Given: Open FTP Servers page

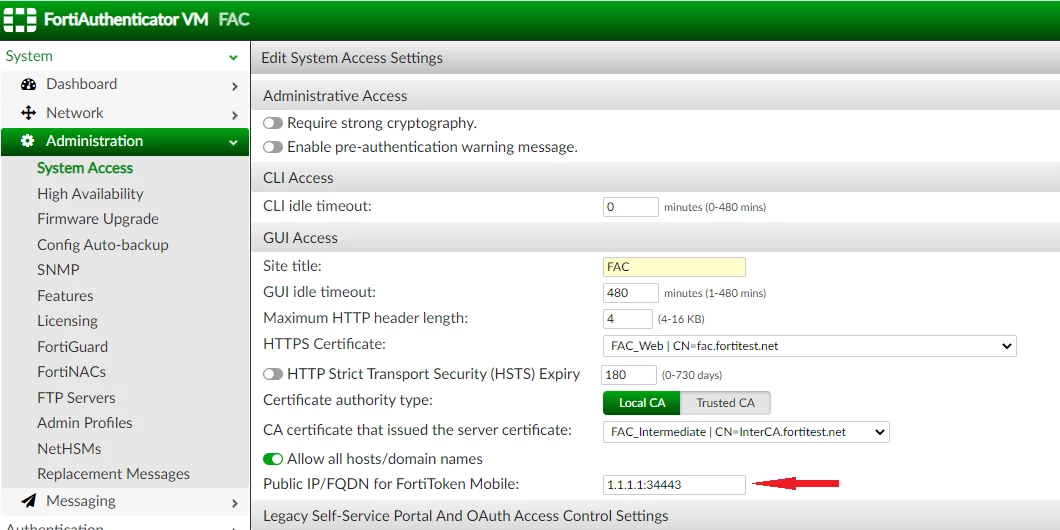Looking at the screenshot, I should [x=76, y=398].
